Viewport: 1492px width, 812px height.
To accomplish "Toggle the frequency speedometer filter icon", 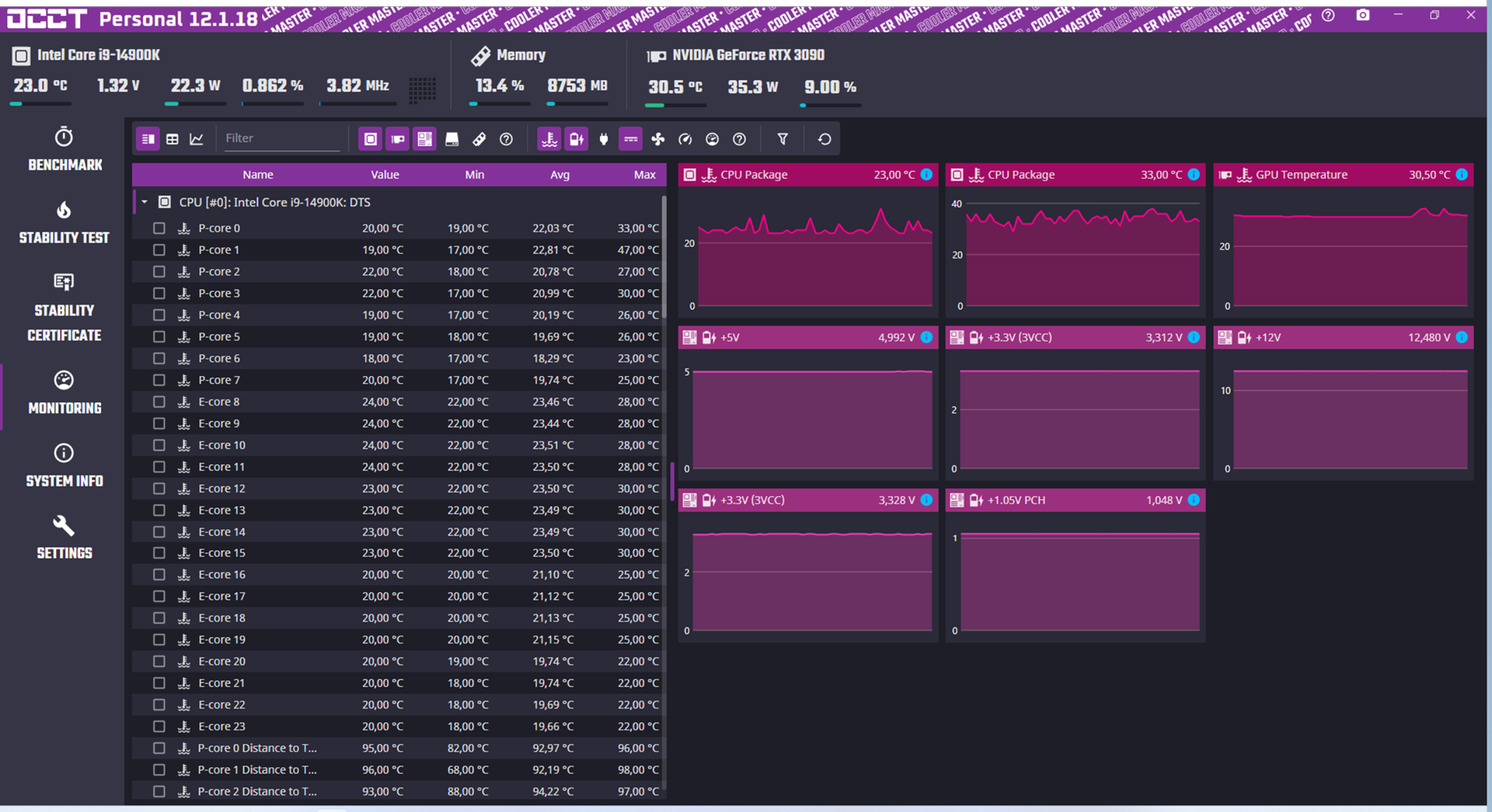I will (x=685, y=139).
